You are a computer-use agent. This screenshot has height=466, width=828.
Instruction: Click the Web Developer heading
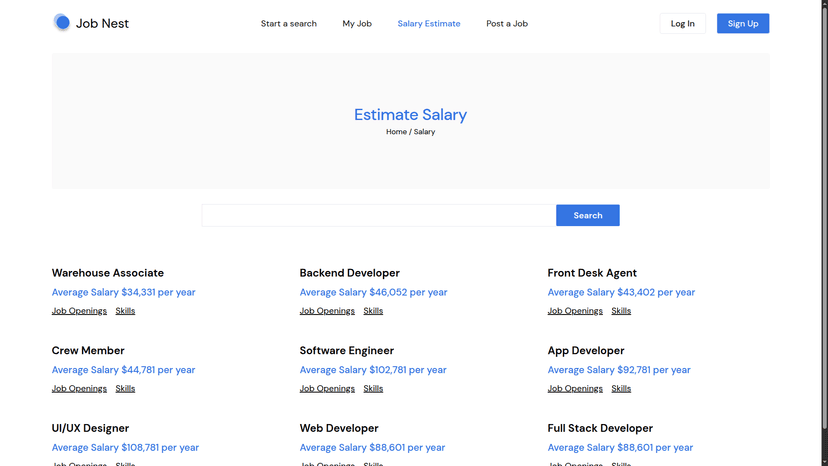point(339,428)
